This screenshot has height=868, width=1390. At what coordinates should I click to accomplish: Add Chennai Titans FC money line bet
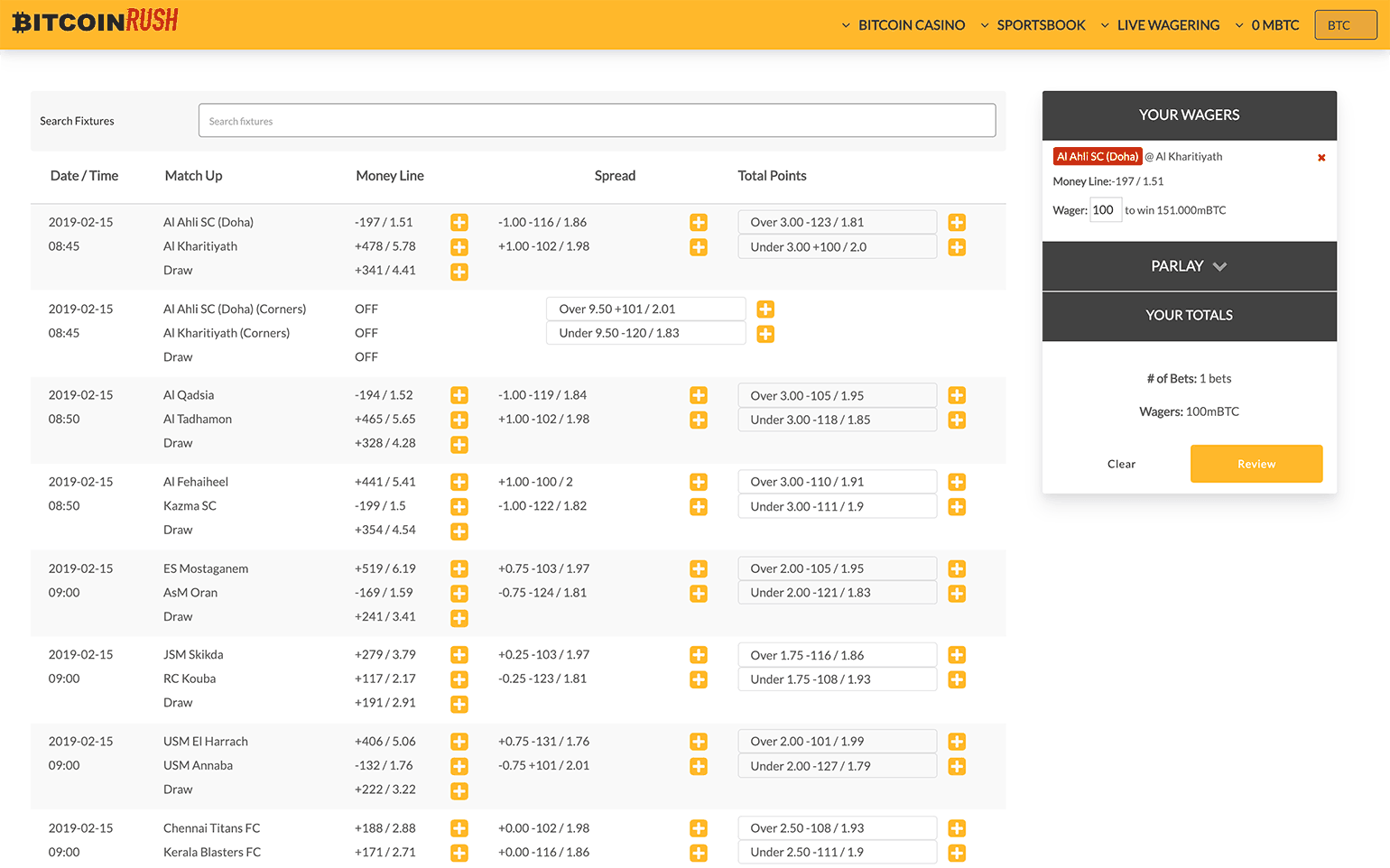[x=459, y=828]
